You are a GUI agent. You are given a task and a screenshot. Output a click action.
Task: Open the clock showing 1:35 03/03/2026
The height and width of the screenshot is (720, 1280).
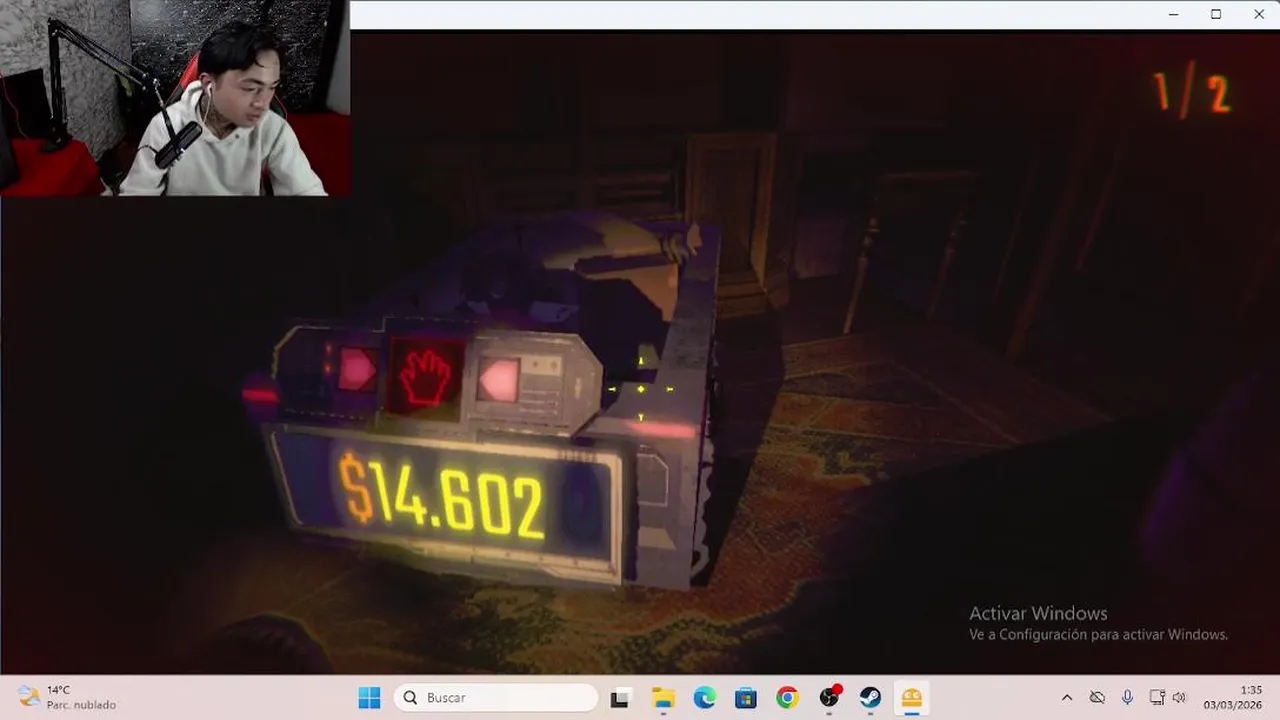pos(1232,698)
